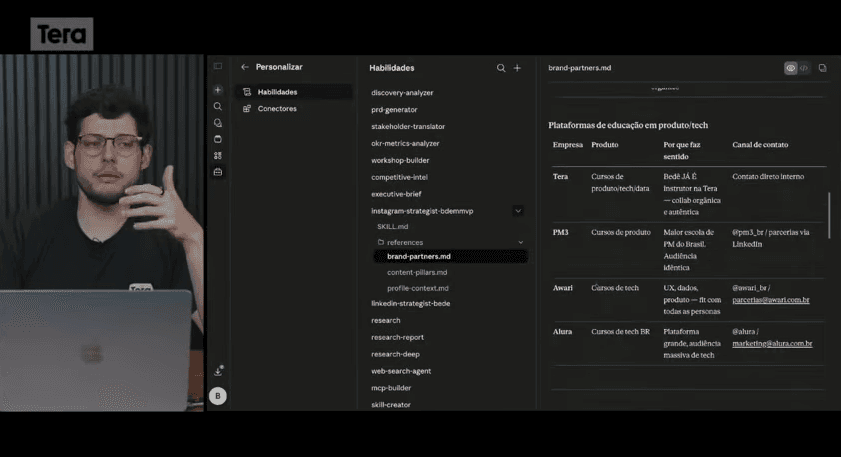Image resolution: width=841 pixels, height=457 pixels.
Task: Click Produto column header
Action: [604, 145]
